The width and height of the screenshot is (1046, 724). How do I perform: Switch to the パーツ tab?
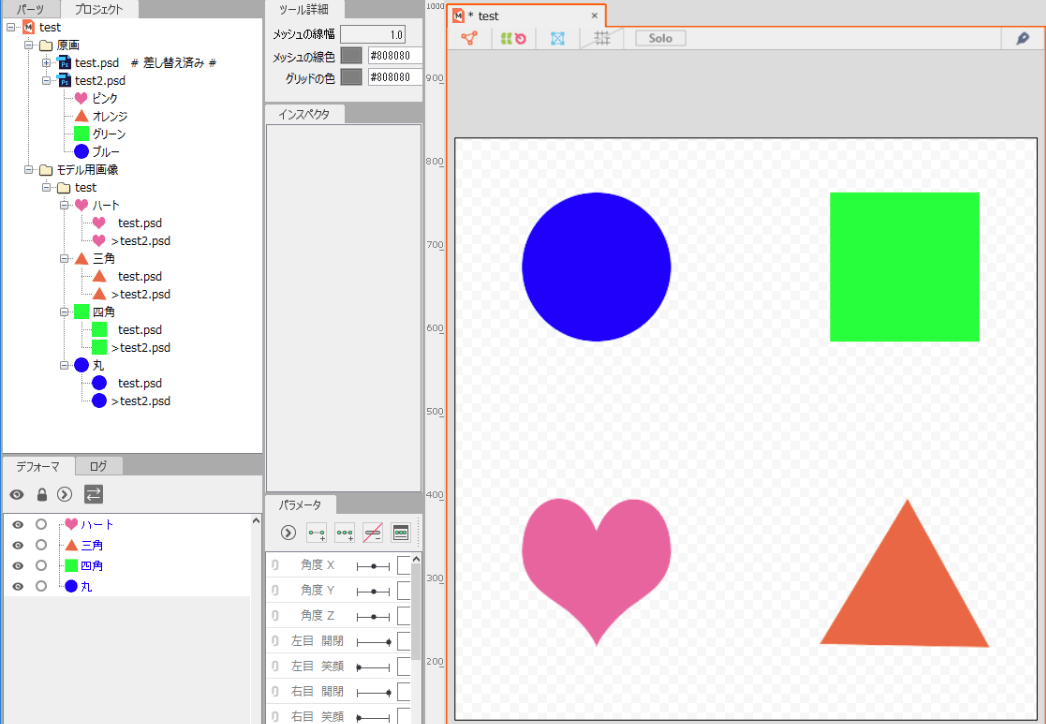click(30, 9)
